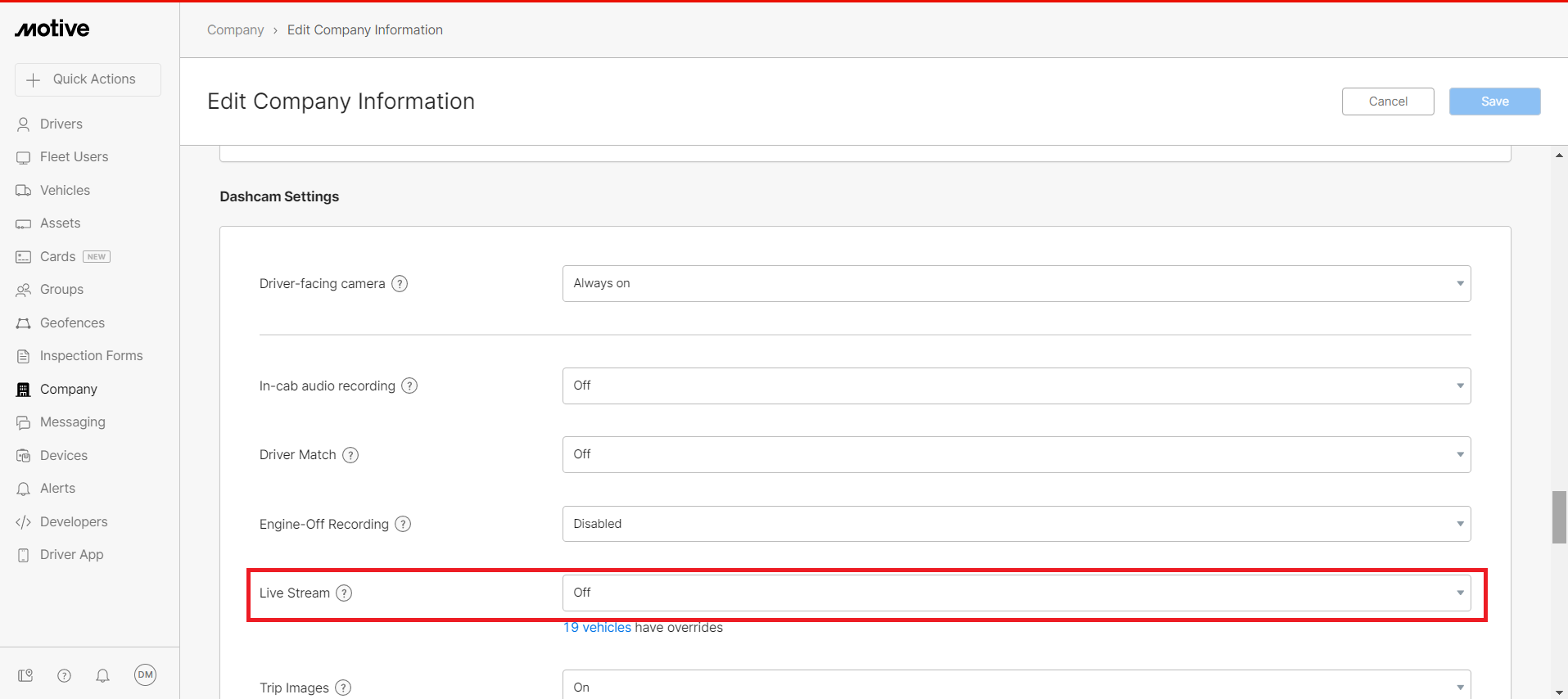Open the In-cab audio recording dropdown
The image size is (1568, 699).
tap(1016, 386)
